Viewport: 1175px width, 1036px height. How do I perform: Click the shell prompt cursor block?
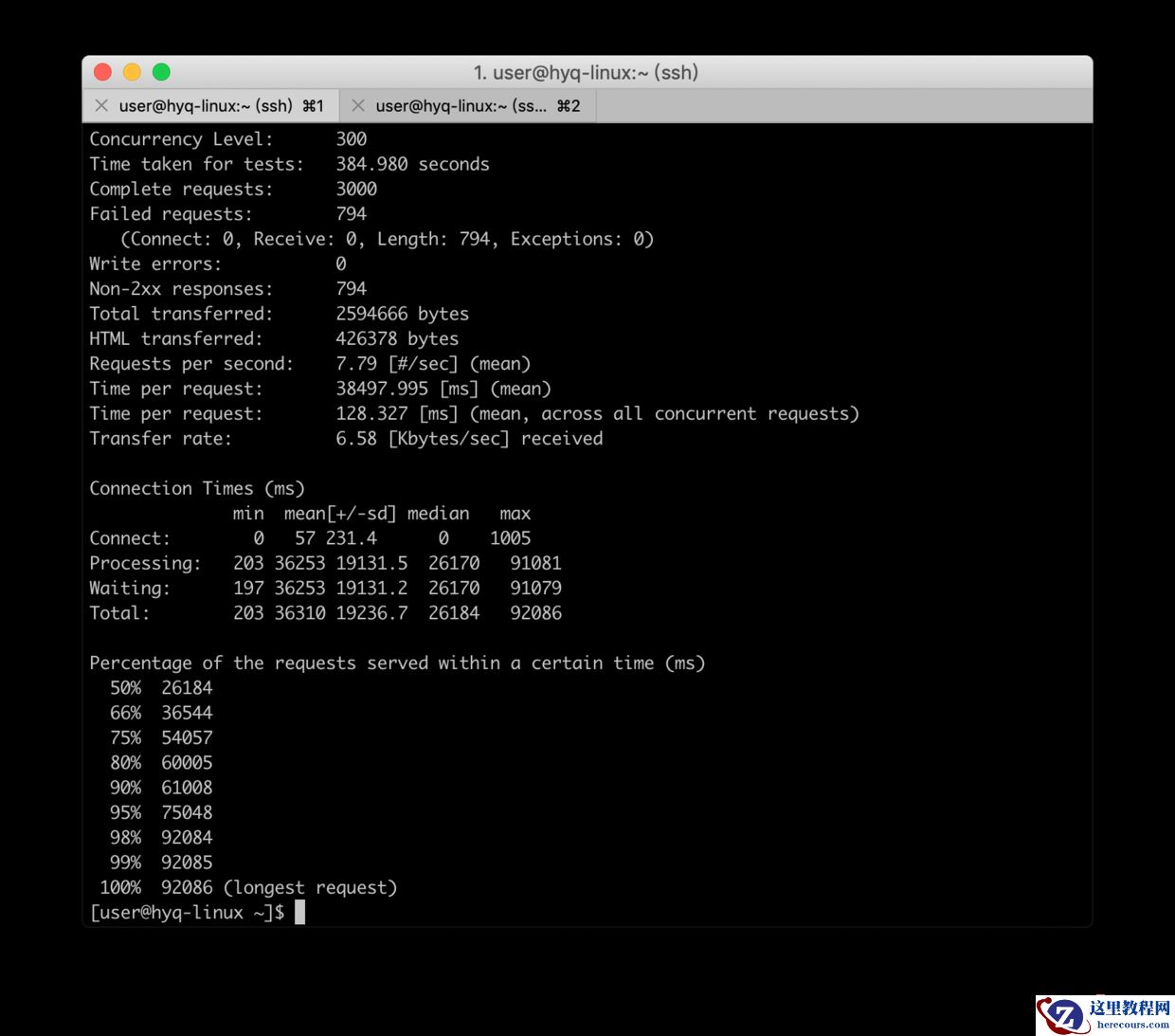299,912
